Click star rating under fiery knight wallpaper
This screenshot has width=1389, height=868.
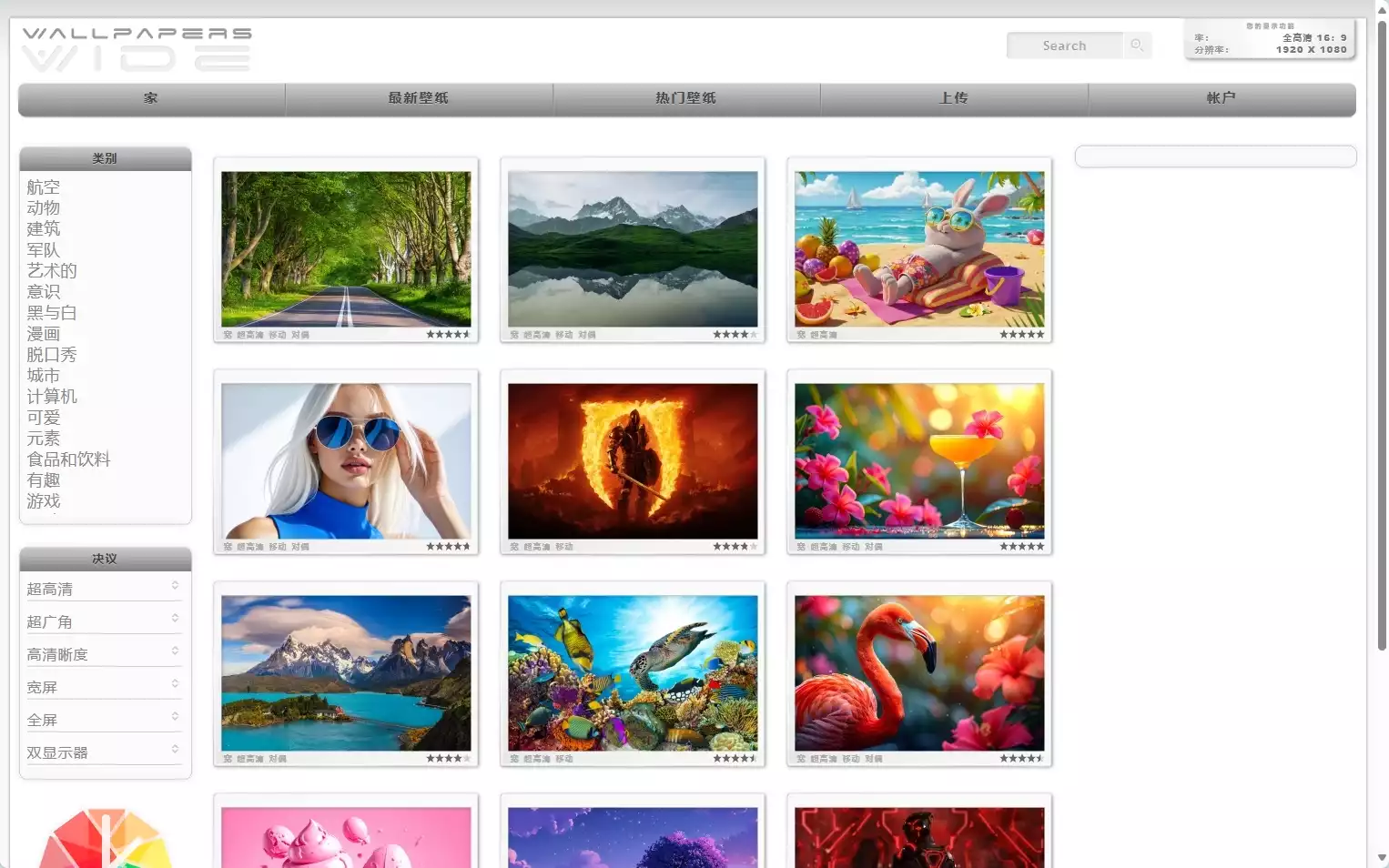coord(735,547)
